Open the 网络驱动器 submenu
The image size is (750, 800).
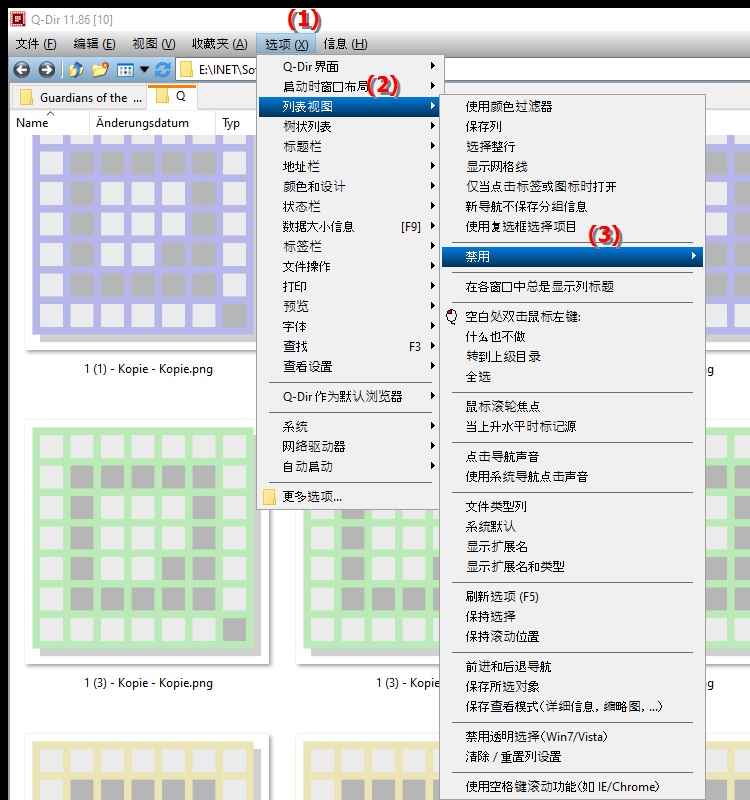(x=349, y=446)
